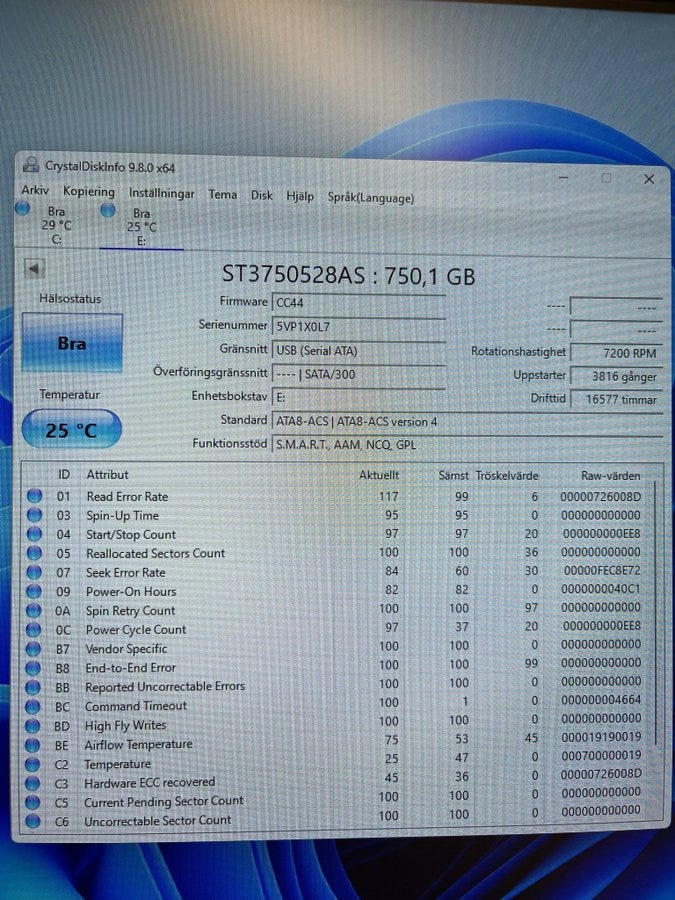
Task: Click the status icon for Command Timeout
Action: pyautogui.click(x=33, y=706)
